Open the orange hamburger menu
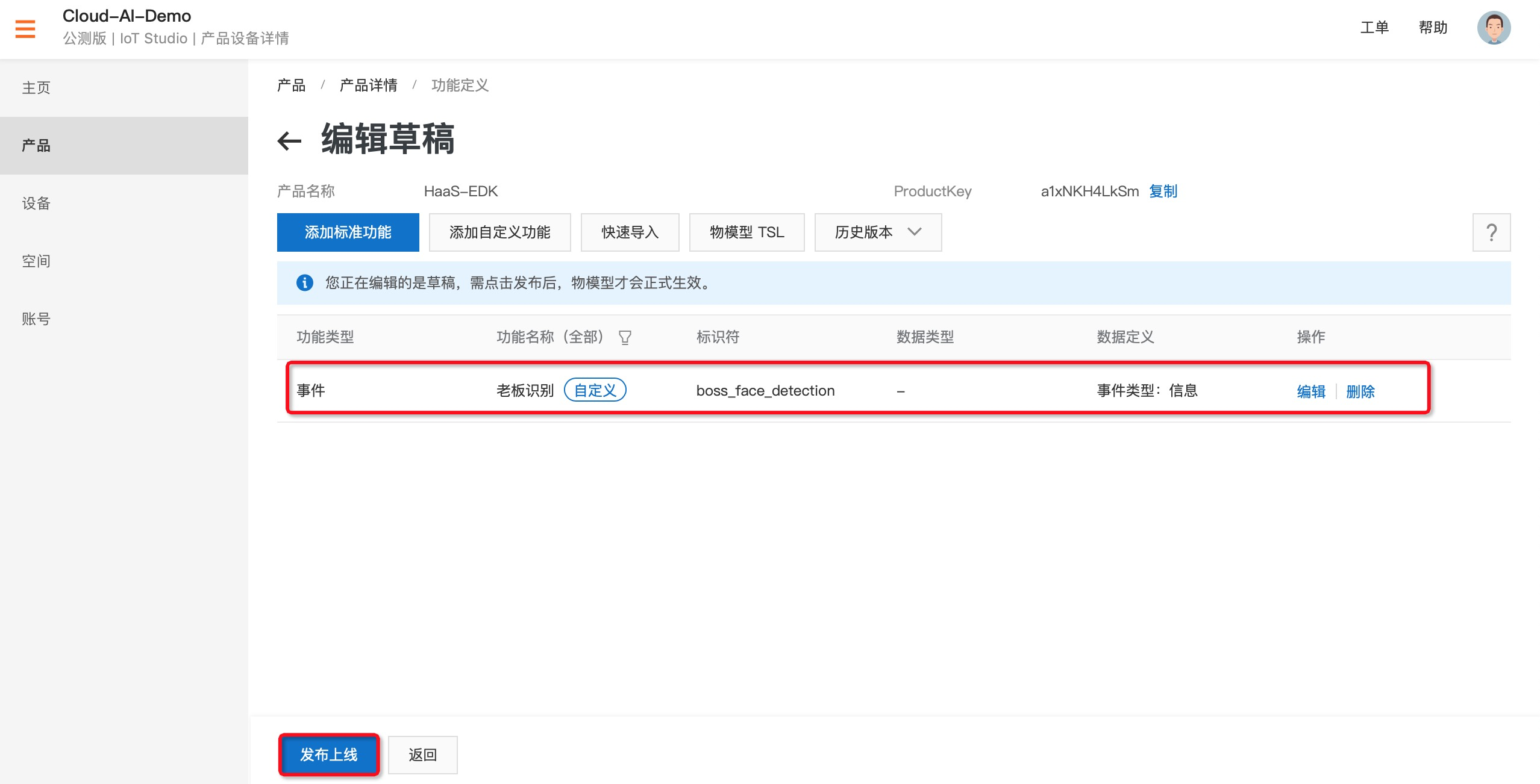Viewport: 1540px width, 784px height. pos(25,28)
